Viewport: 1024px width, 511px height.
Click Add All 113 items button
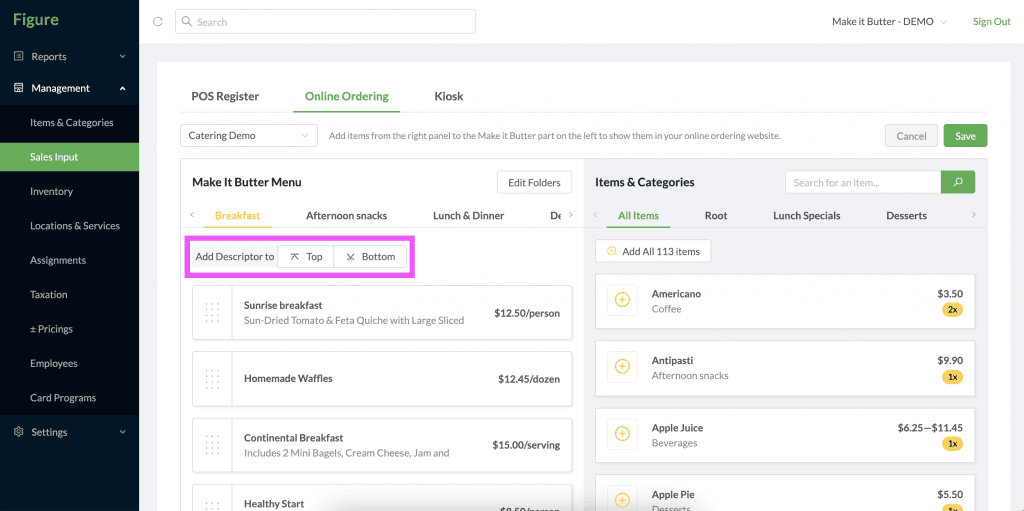coord(653,251)
